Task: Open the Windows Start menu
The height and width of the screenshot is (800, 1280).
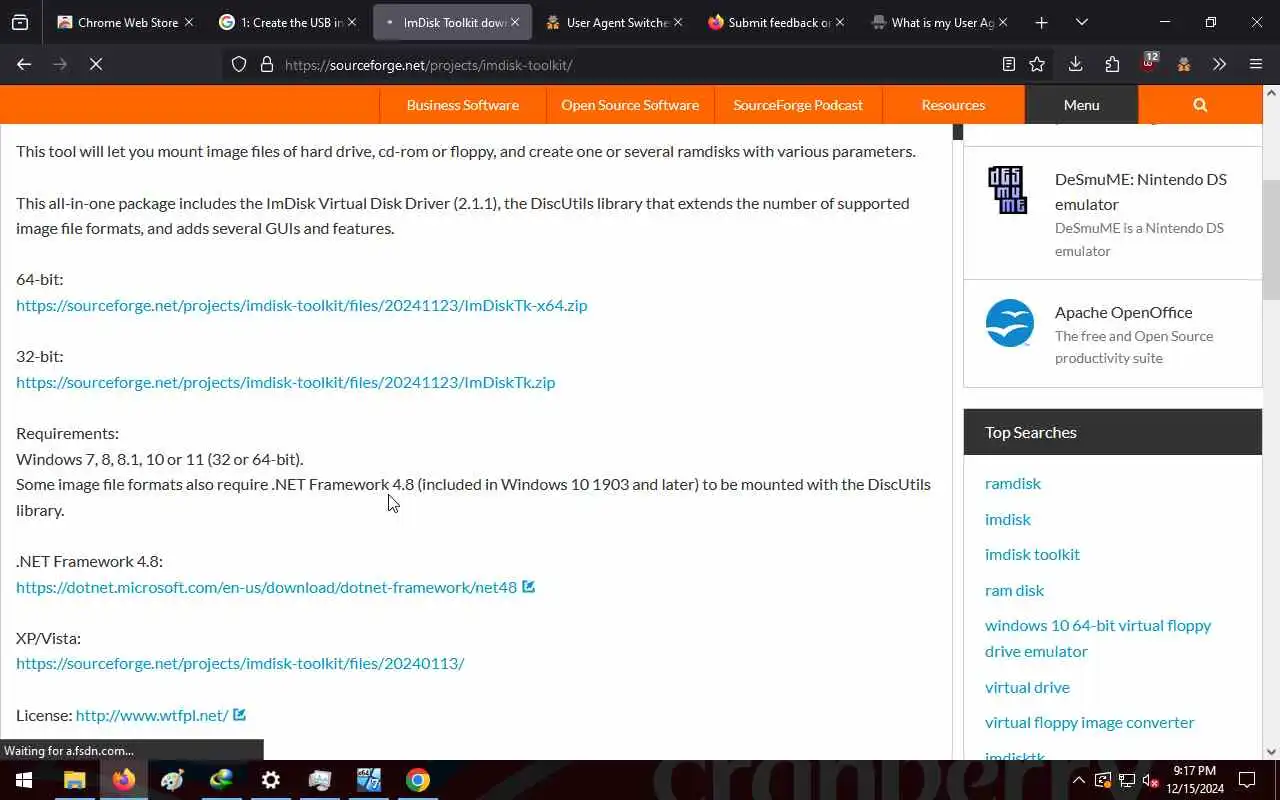Action: pos(24,780)
